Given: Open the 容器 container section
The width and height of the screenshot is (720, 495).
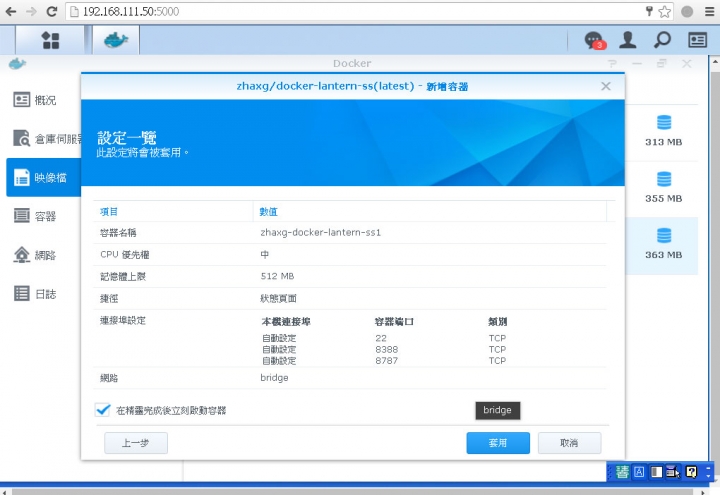Looking at the screenshot, I should 35,216.
